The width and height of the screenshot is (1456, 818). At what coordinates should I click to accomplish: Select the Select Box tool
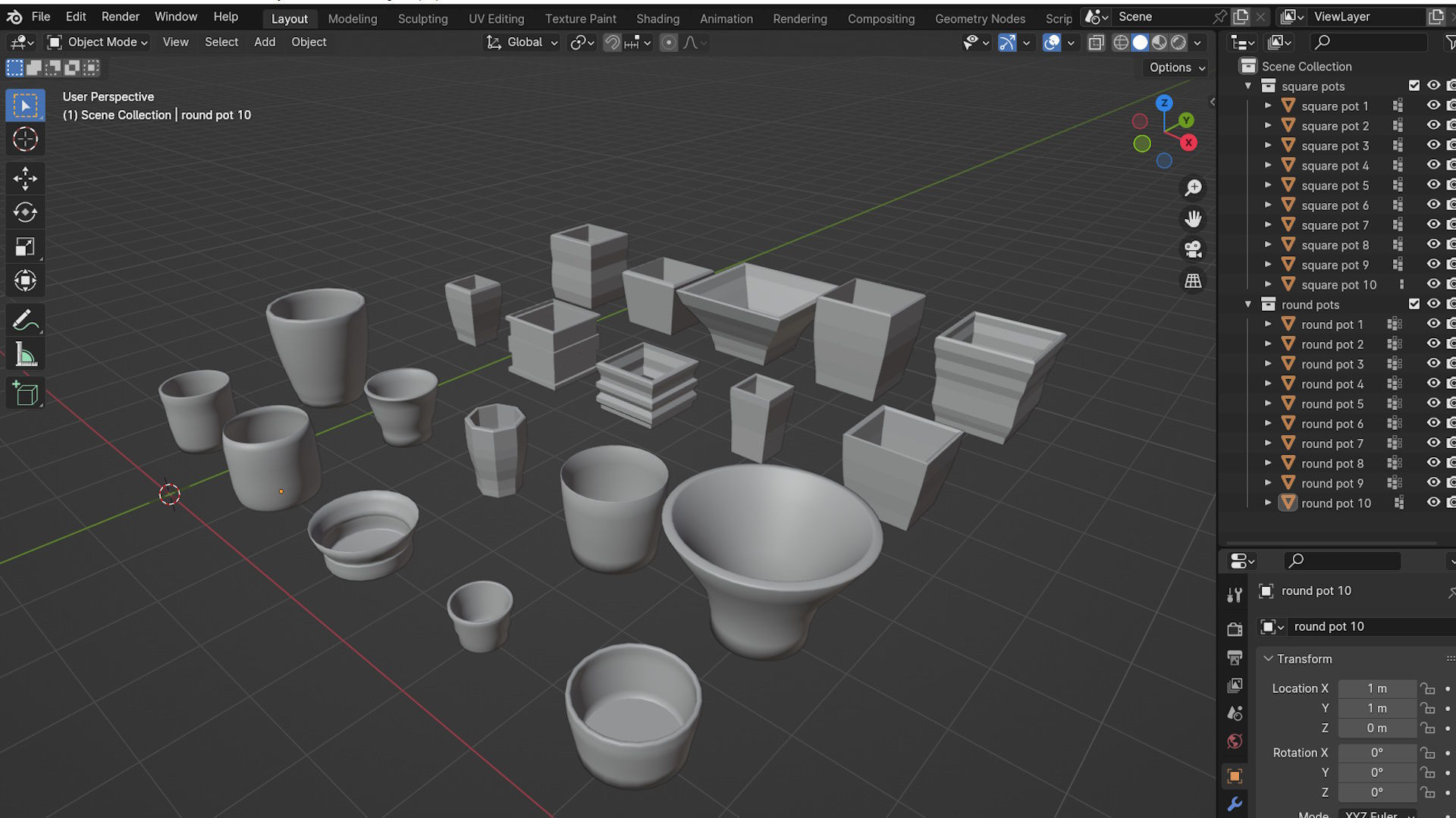[x=25, y=105]
